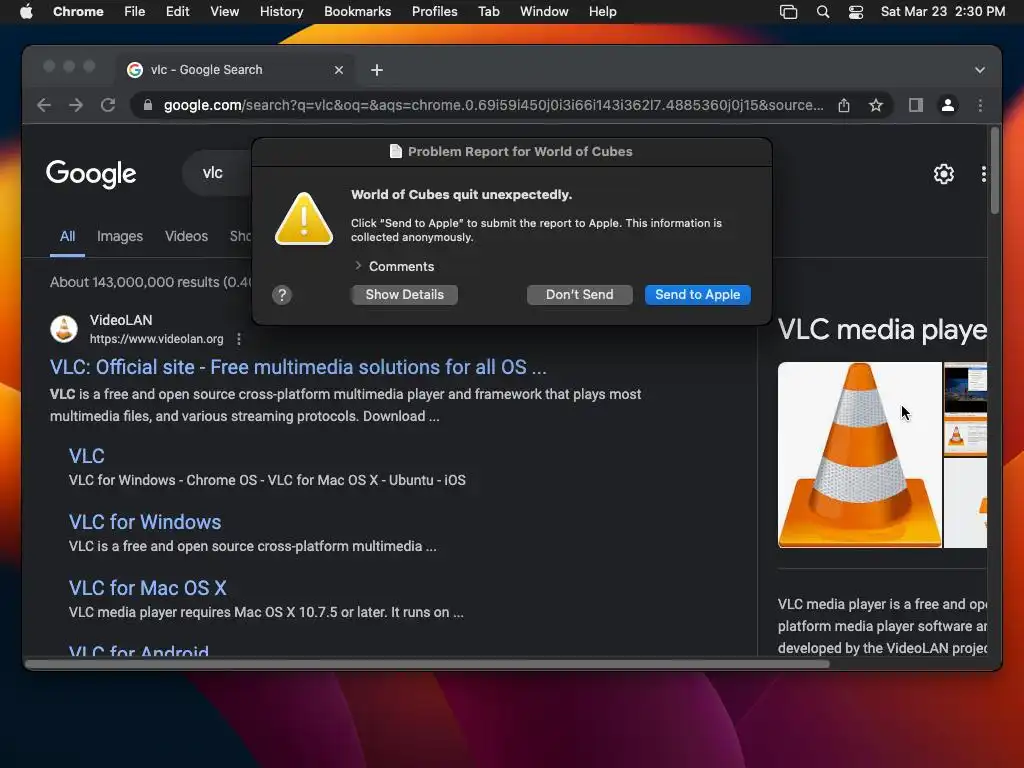Click the Google search box with vlc
The width and height of the screenshot is (1024, 768).
click(217, 173)
